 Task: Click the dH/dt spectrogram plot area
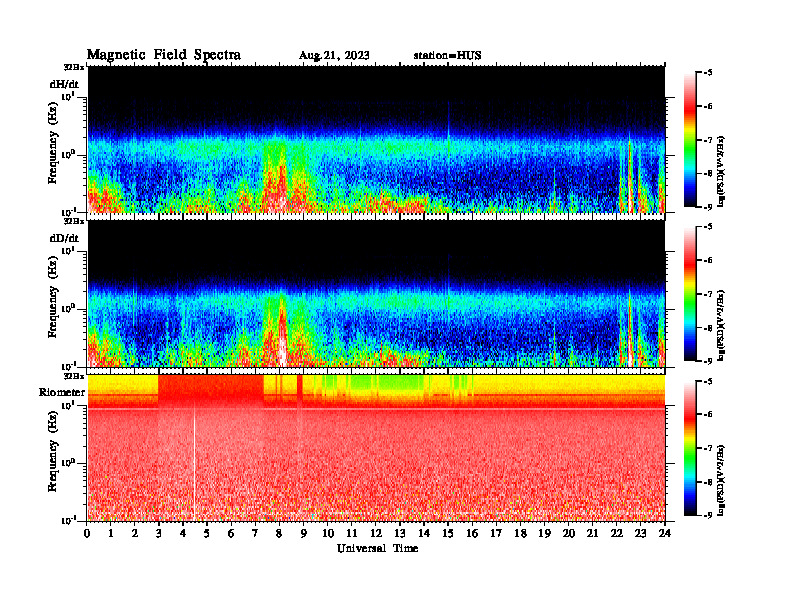376,139
